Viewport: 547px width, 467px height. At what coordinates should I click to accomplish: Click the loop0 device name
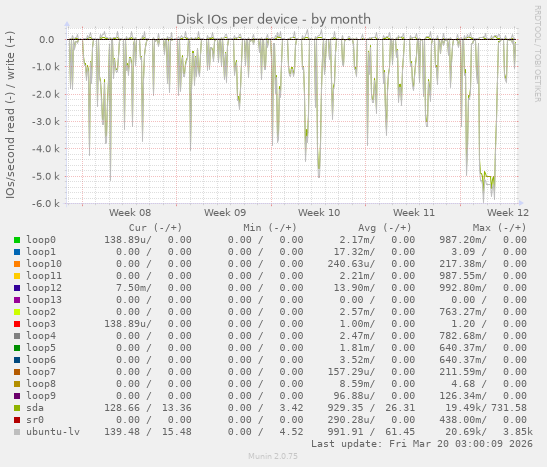pyautogui.click(x=41, y=240)
